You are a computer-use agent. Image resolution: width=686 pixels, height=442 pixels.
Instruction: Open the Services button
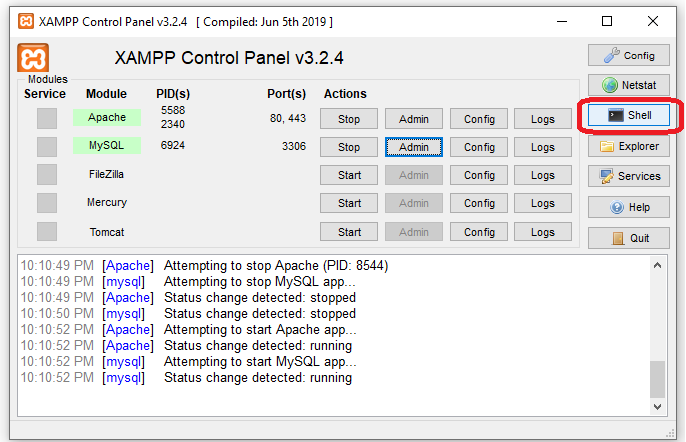[x=629, y=176]
